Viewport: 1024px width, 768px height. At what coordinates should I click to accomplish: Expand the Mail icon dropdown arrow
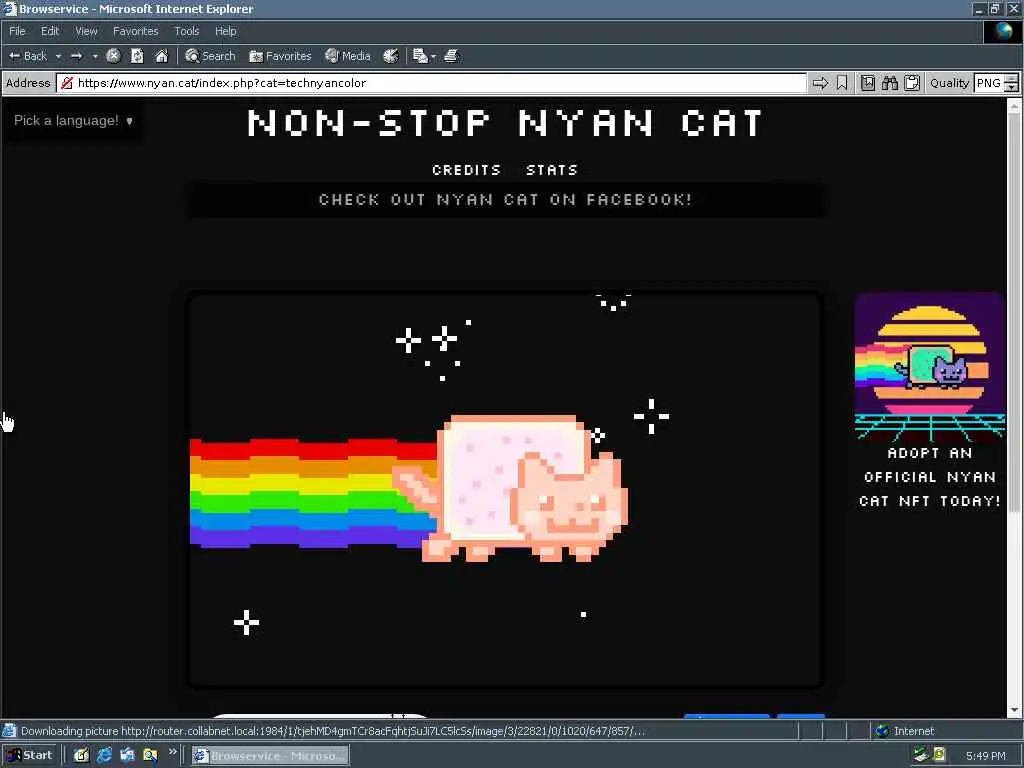point(433,57)
